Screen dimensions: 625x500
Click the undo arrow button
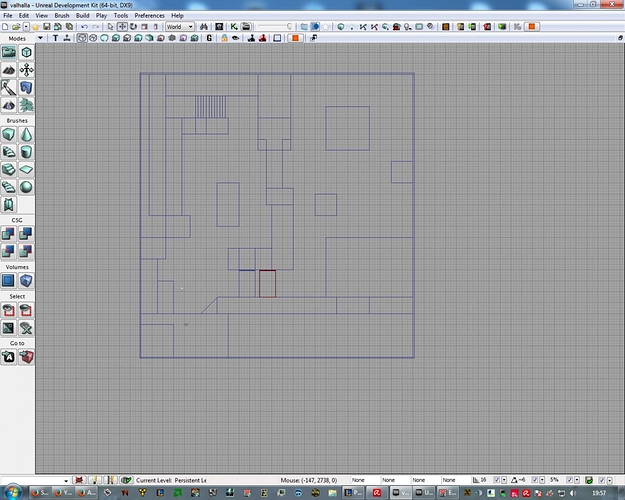click(84, 27)
